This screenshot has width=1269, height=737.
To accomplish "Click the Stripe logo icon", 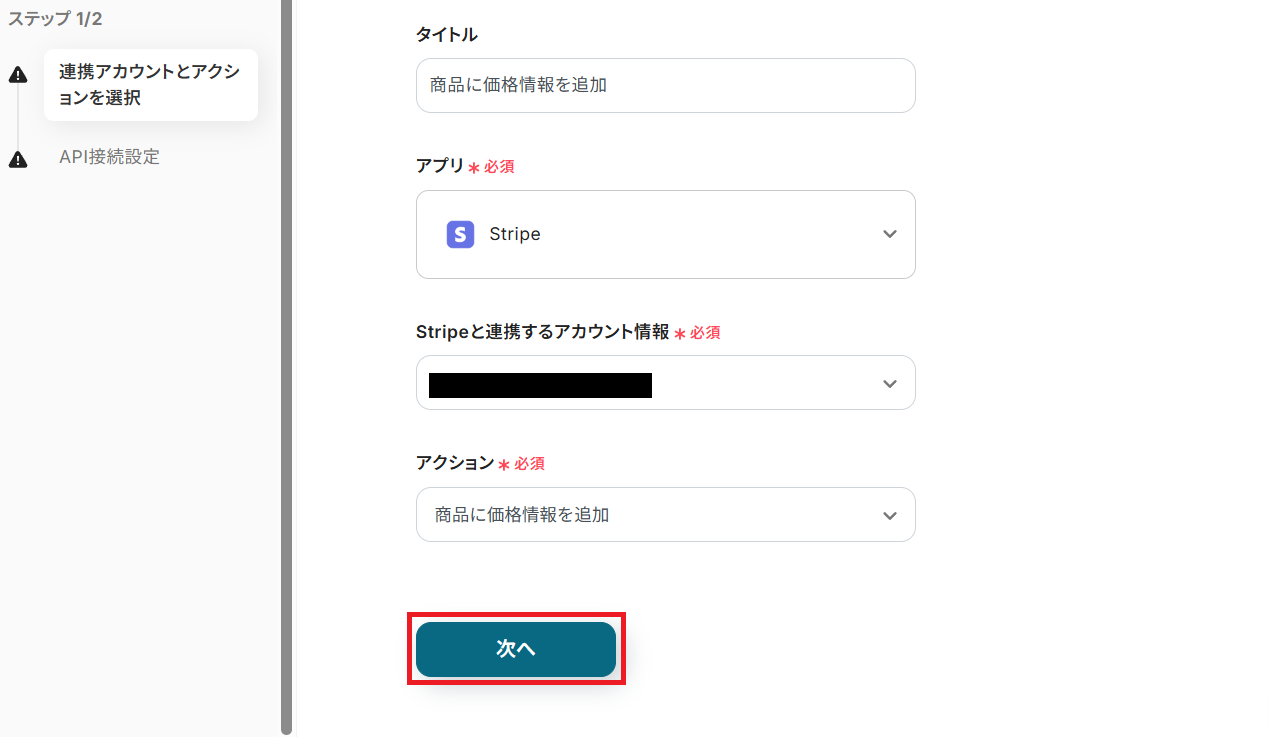I will tap(460, 234).
